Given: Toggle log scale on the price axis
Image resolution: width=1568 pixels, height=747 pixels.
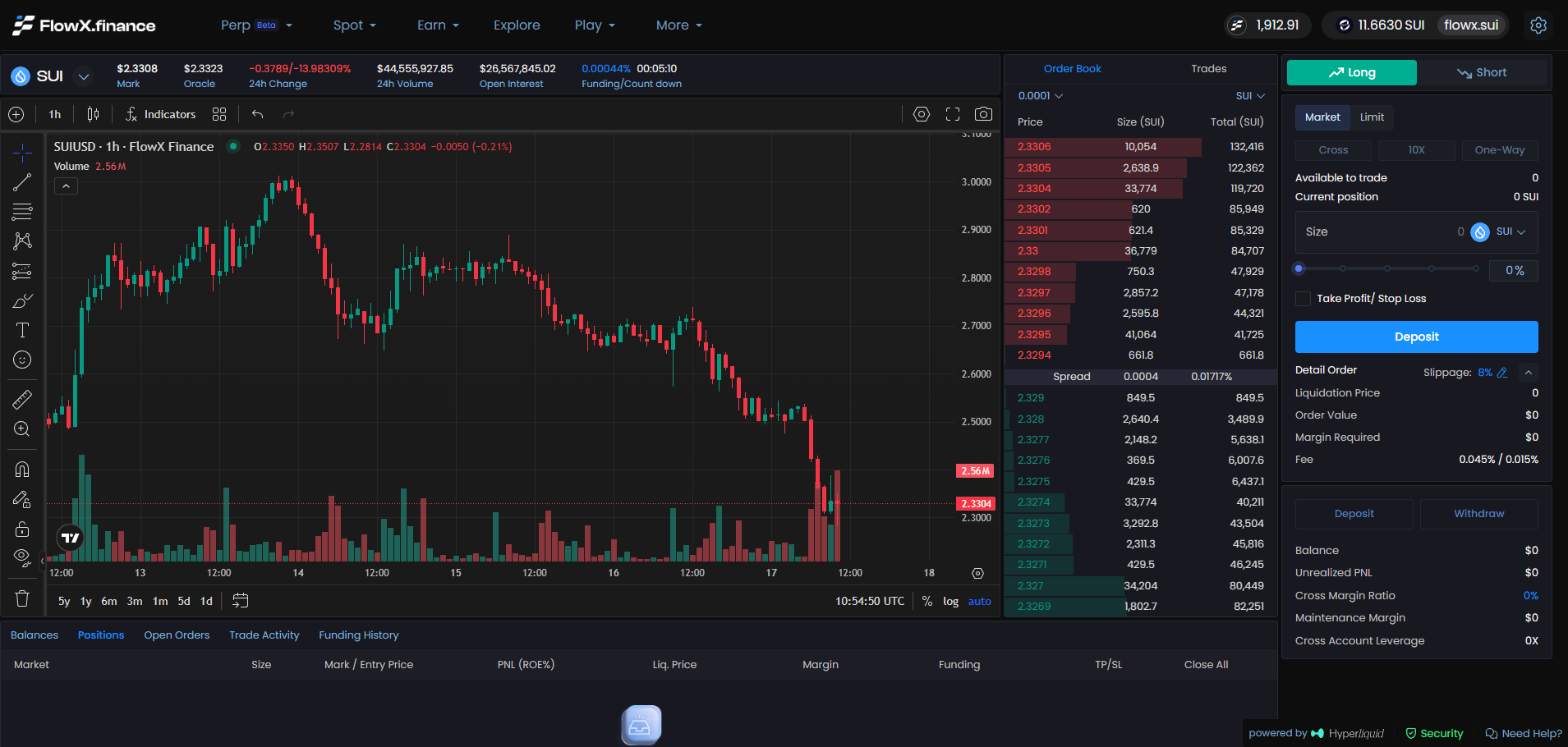Looking at the screenshot, I should pos(950,601).
